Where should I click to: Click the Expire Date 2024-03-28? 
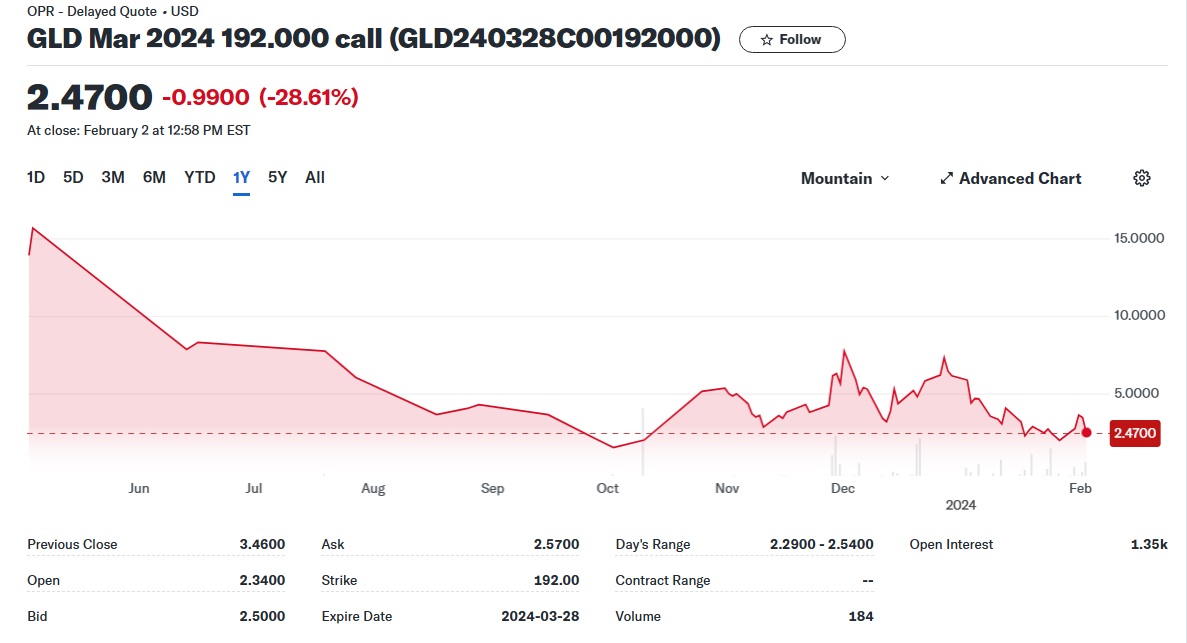click(x=540, y=616)
